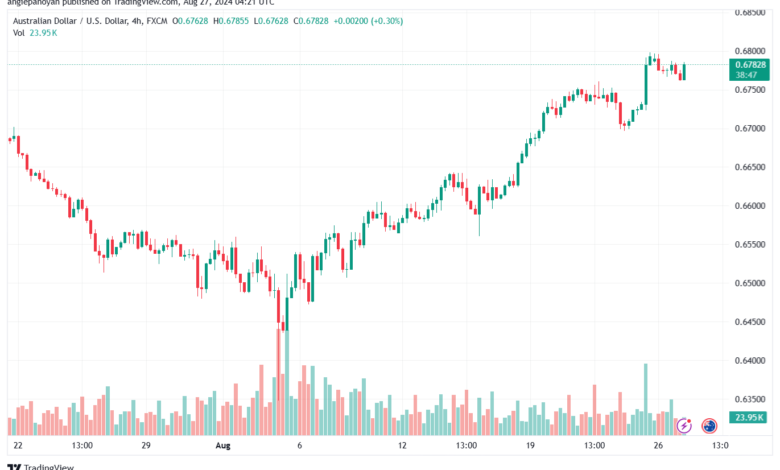Image resolution: width=780 pixels, height=470 pixels.
Task: Click the Australian flag event icon
Action: (x=709, y=426)
